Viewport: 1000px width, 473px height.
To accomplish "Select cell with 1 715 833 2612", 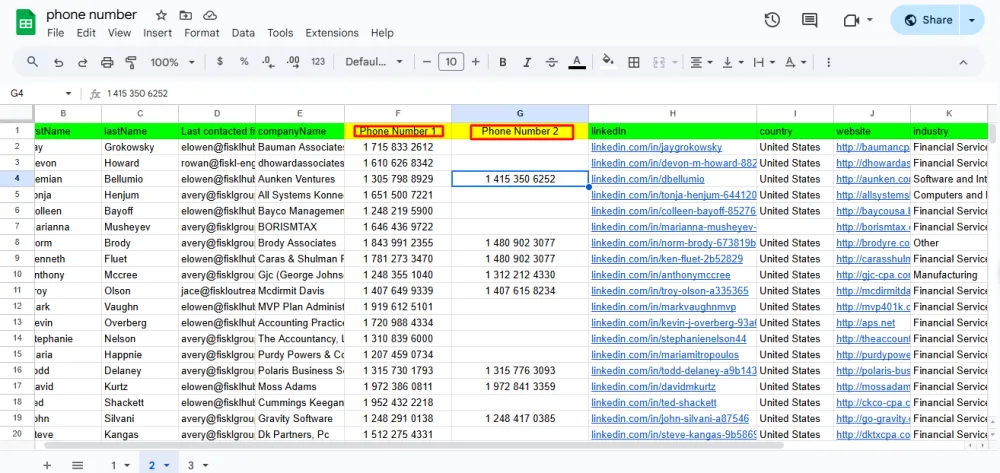I will (398, 147).
